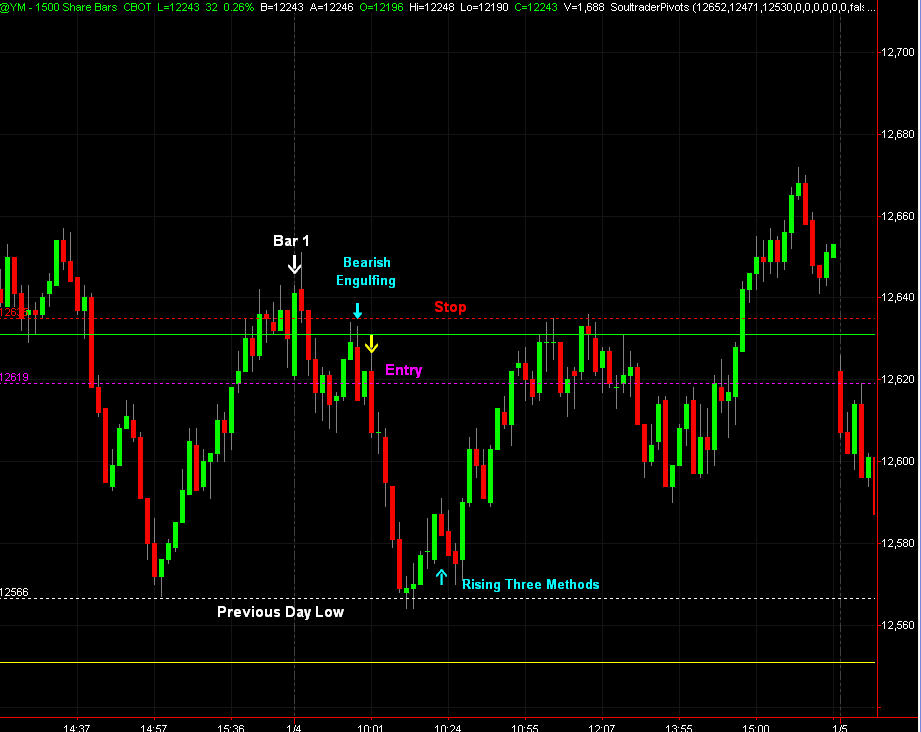The width and height of the screenshot is (921, 732).
Task: Click the O=12196 open value
Action: (381, 8)
